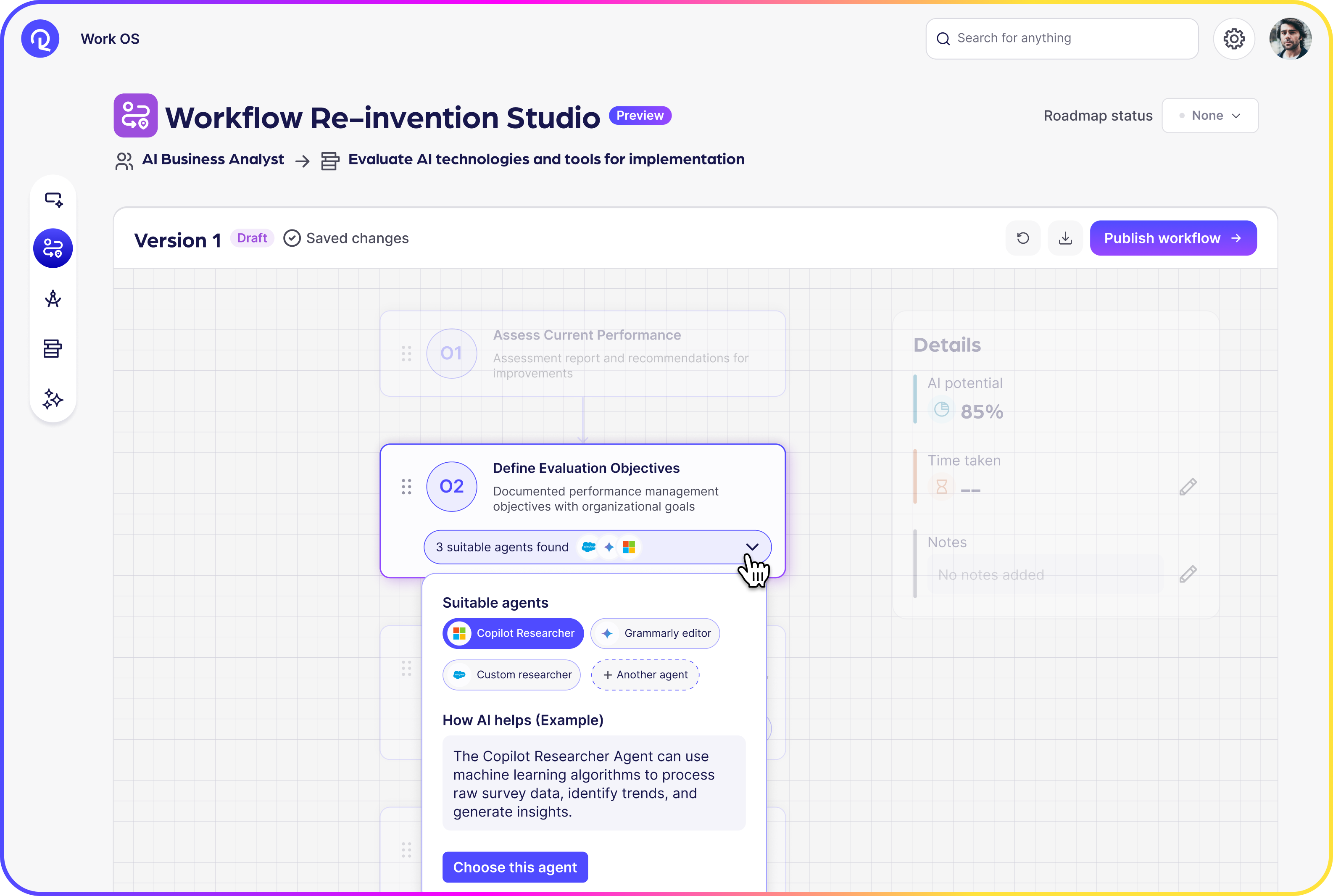
Task: Click the Workflow Re-invention Studio purple icon
Action: click(135, 116)
